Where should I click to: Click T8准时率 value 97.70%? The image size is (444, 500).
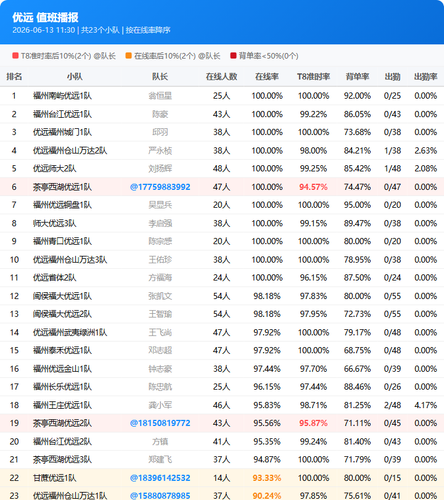click(313, 369)
